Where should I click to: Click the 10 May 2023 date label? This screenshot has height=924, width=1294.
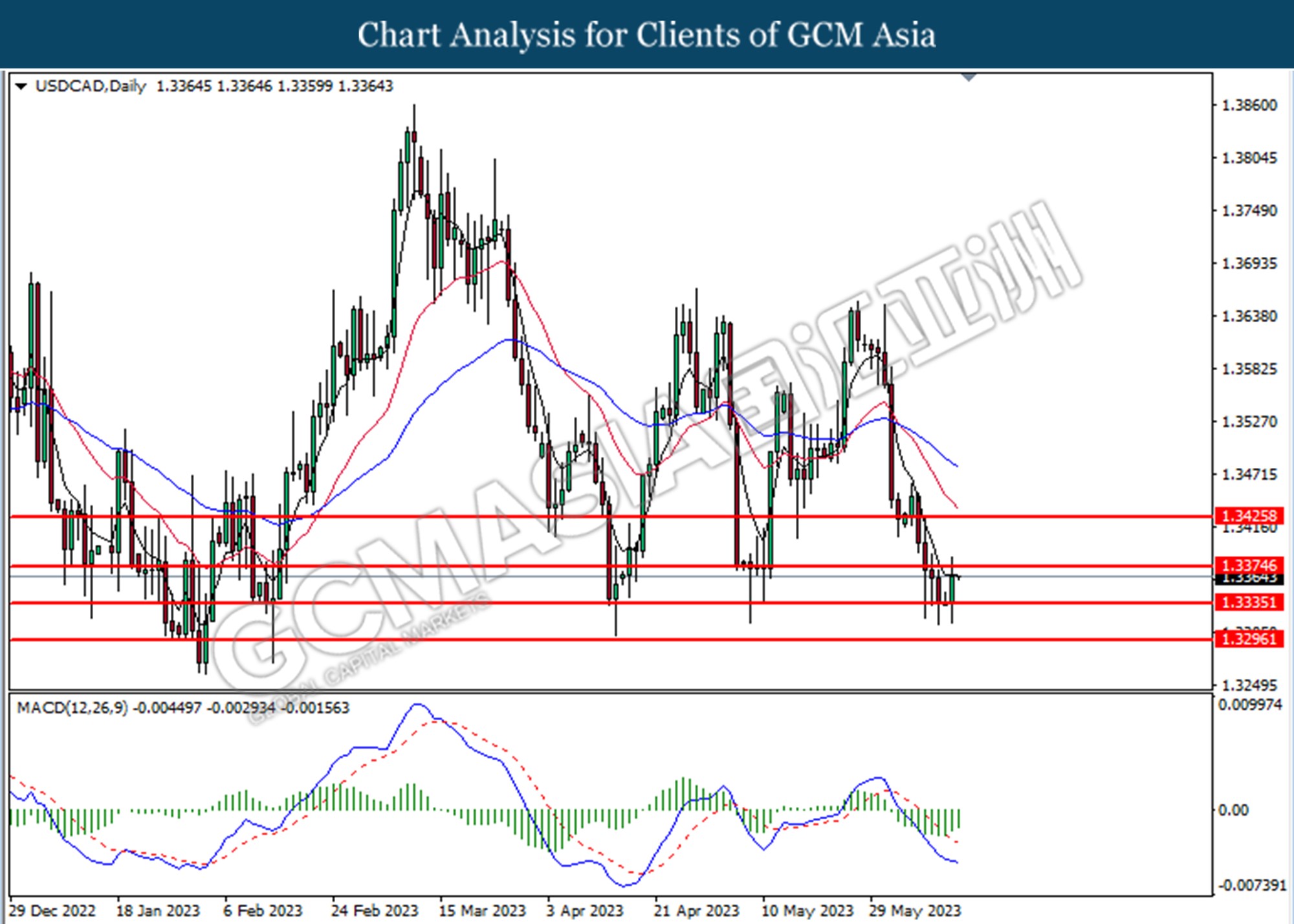807,910
